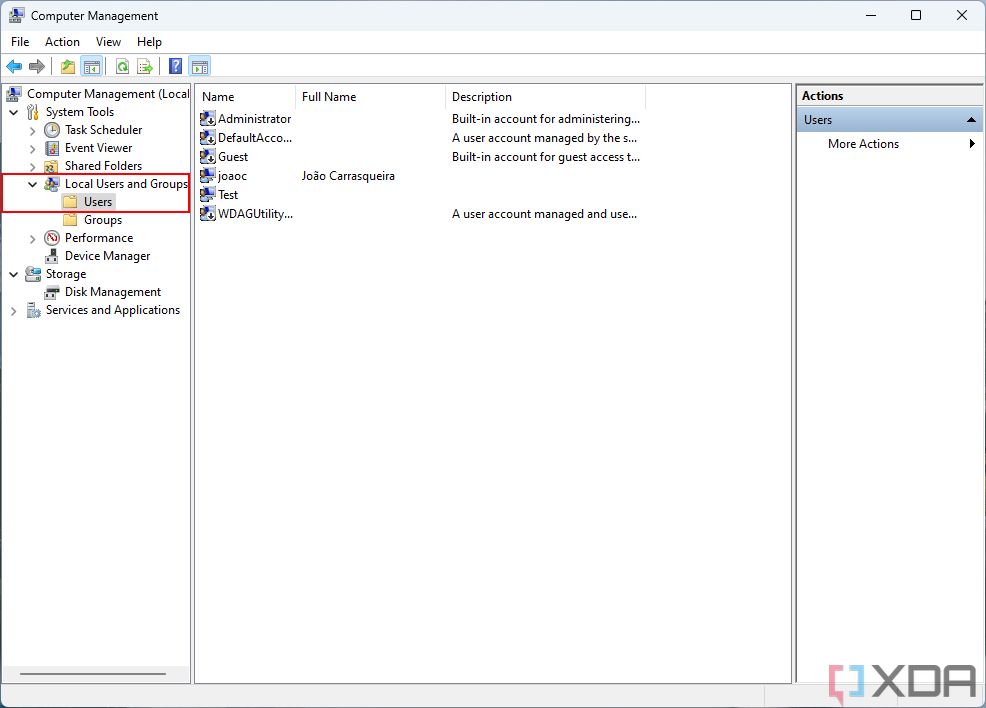The width and height of the screenshot is (986, 708).
Task: Select the Groups folder
Action: (x=103, y=219)
